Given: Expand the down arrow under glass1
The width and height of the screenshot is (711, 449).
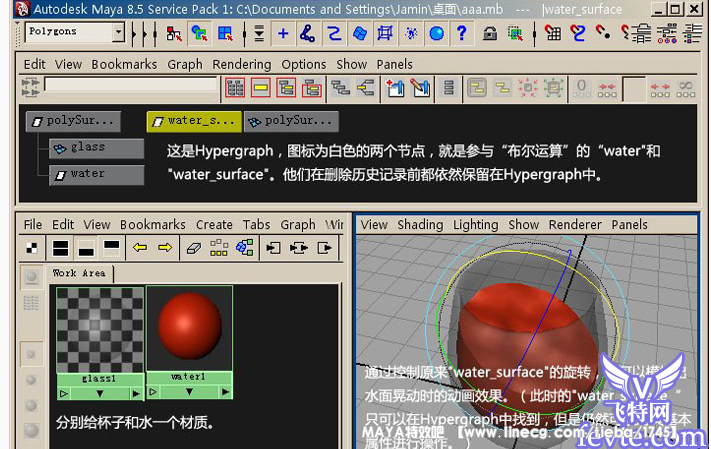Looking at the screenshot, I should pos(100,394).
